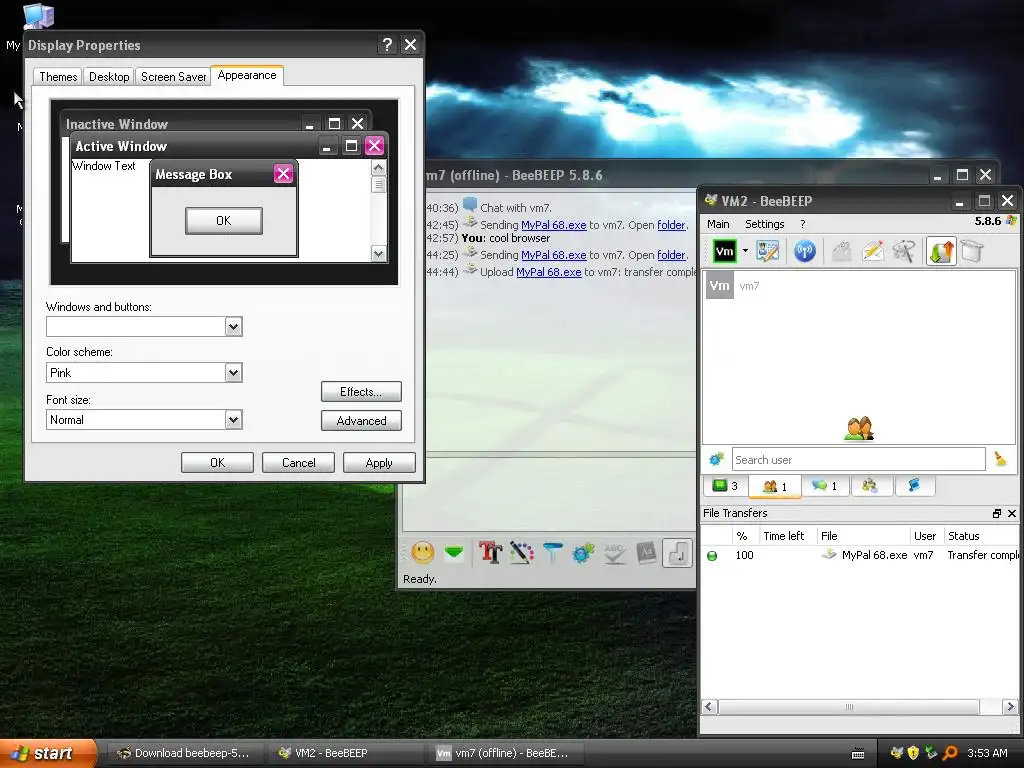The image size is (1024, 768).
Task: Open Download beebeep taskbar item
Action: pyautogui.click(x=184, y=753)
